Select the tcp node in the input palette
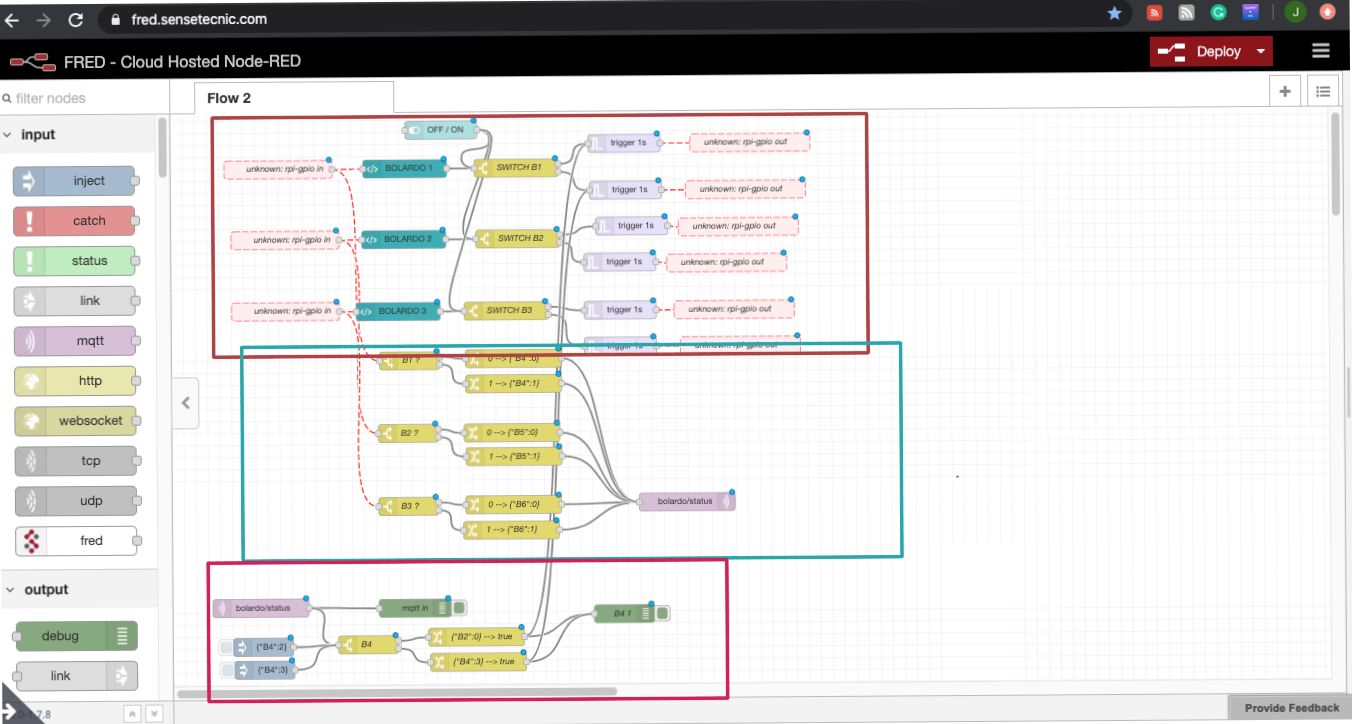 tap(75, 461)
